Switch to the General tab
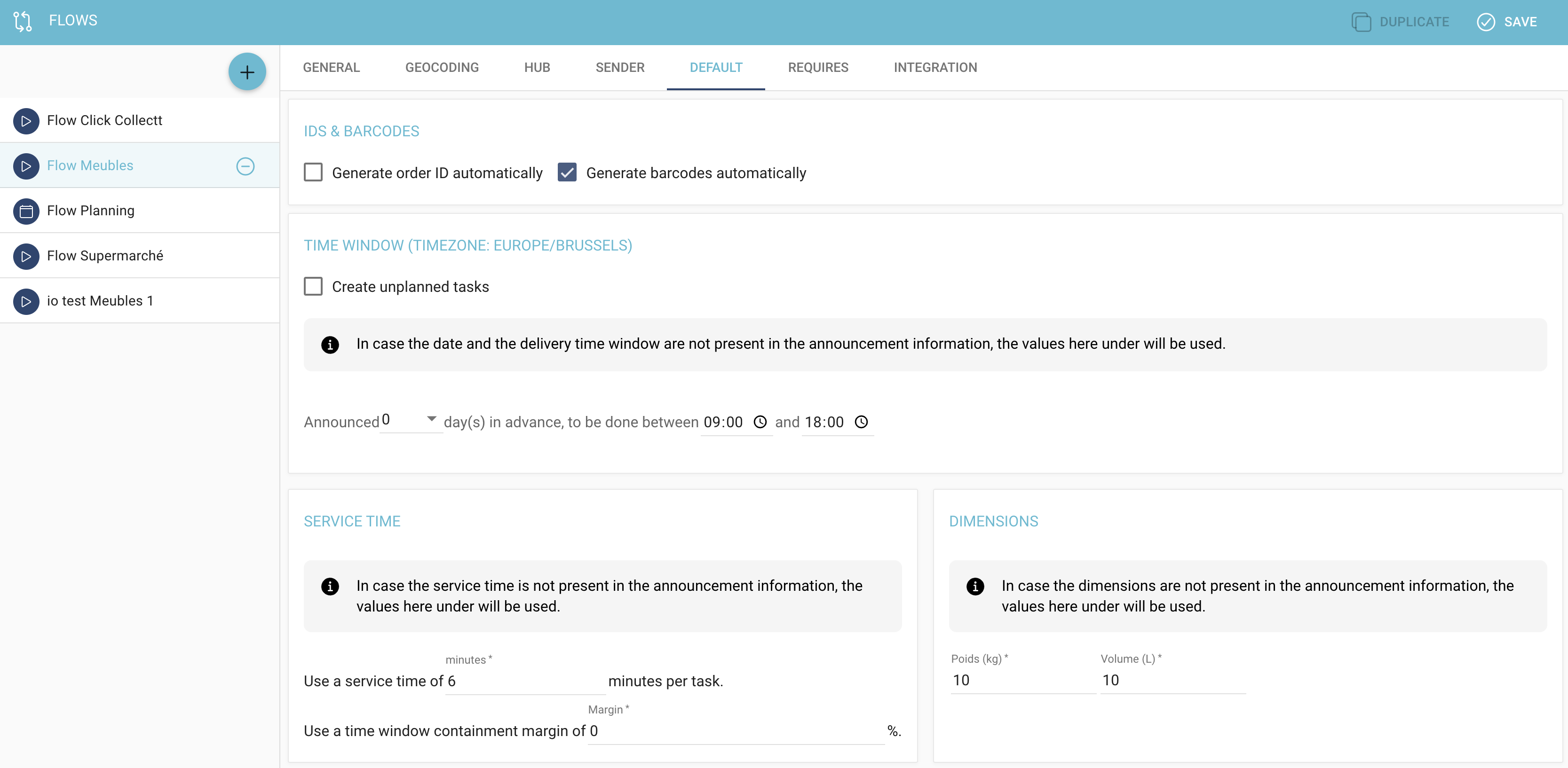Screen dimensions: 1568x768 [x=331, y=68]
